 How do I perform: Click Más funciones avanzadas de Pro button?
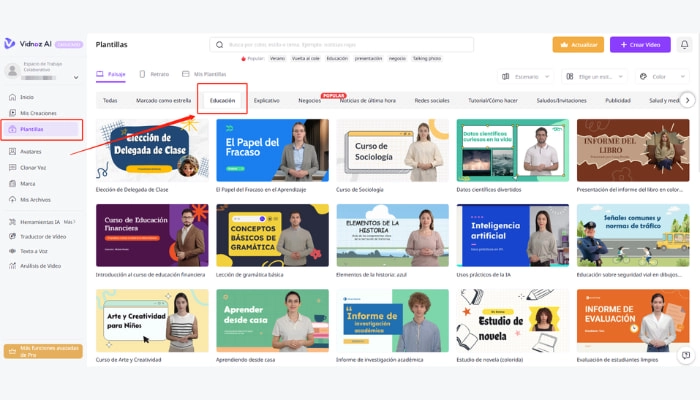tap(43, 351)
